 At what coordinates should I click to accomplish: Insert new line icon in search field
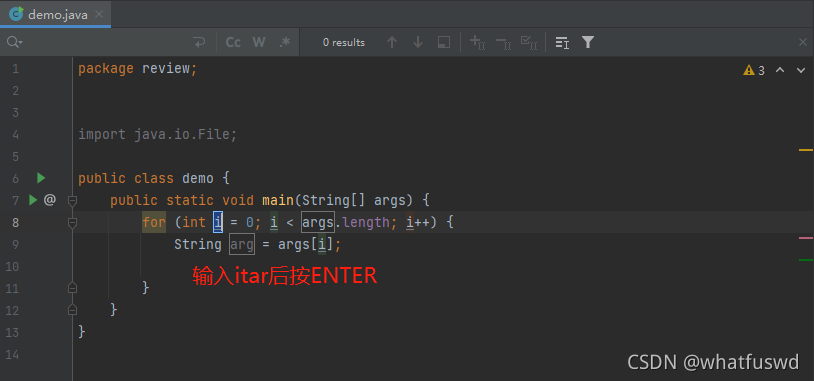199,43
